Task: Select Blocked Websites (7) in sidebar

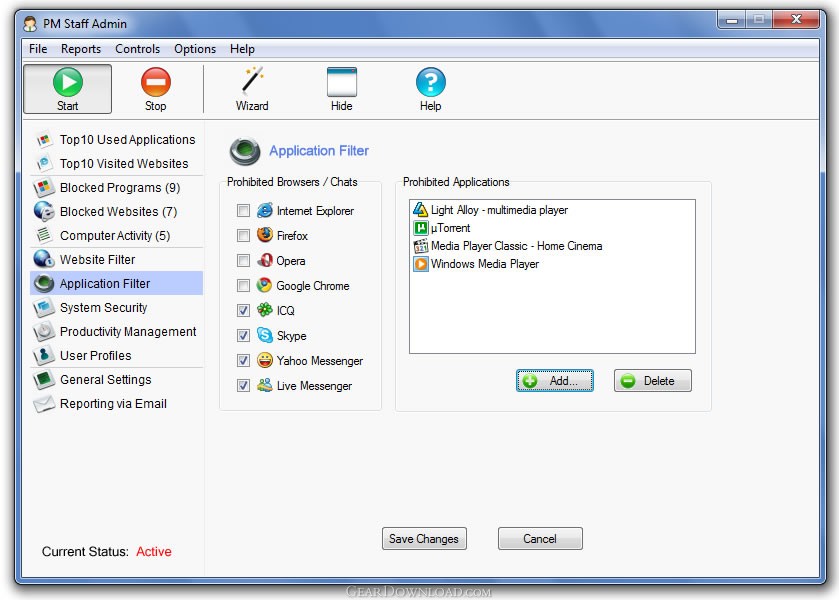Action: (x=117, y=211)
